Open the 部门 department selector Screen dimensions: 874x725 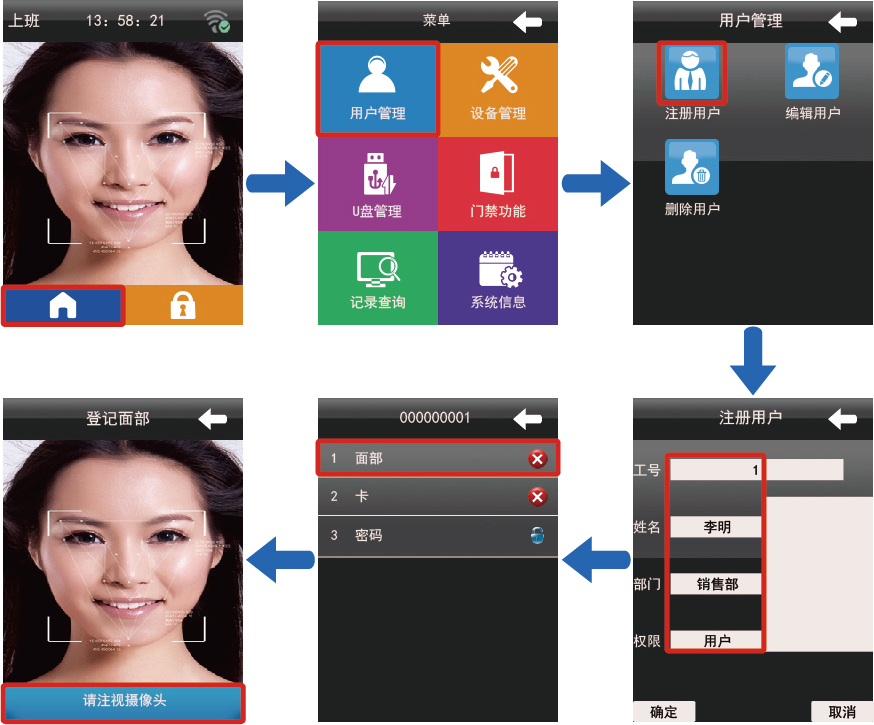point(716,584)
